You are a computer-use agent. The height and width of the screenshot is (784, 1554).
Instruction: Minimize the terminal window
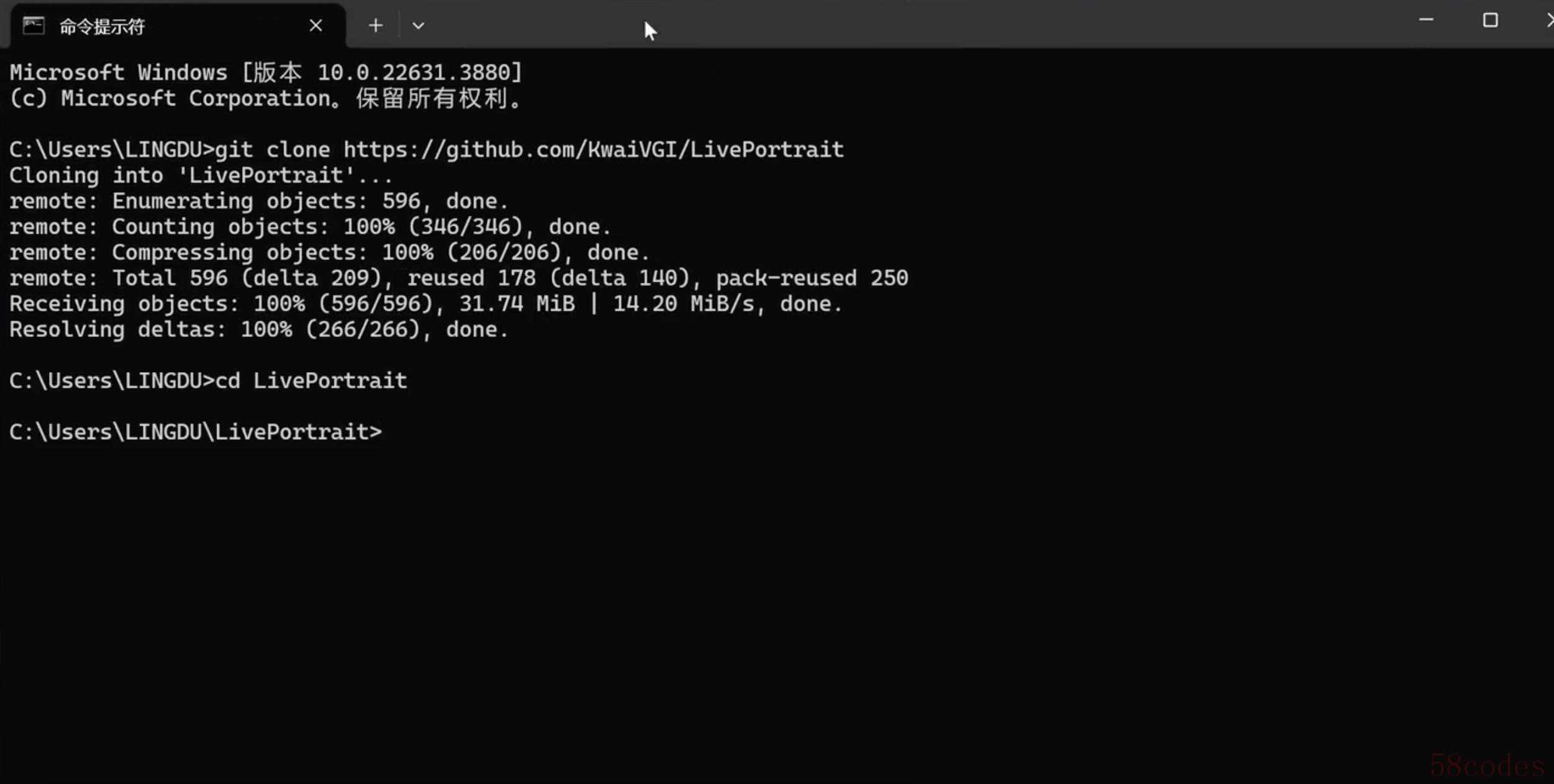pyautogui.click(x=1426, y=20)
